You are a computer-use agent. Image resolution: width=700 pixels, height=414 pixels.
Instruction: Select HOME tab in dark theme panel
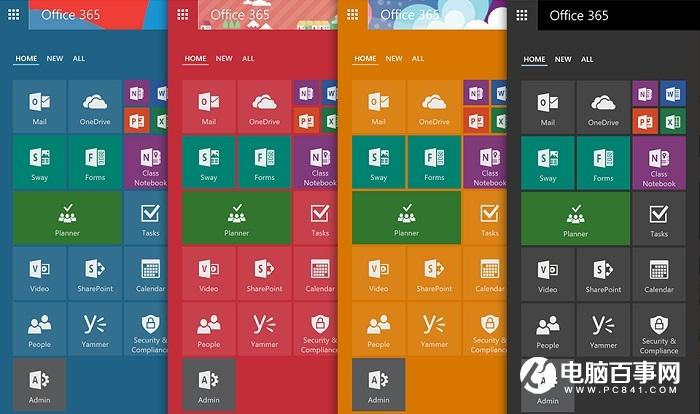click(534, 59)
